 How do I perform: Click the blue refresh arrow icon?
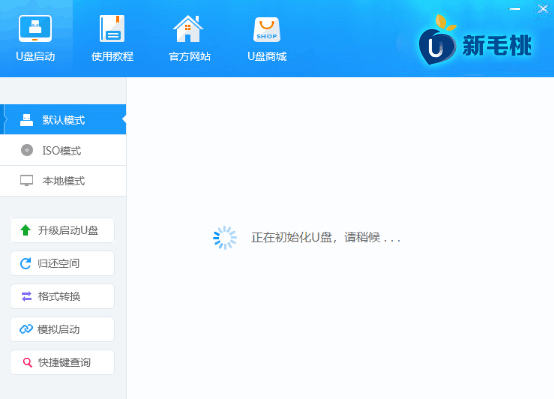coord(25,263)
